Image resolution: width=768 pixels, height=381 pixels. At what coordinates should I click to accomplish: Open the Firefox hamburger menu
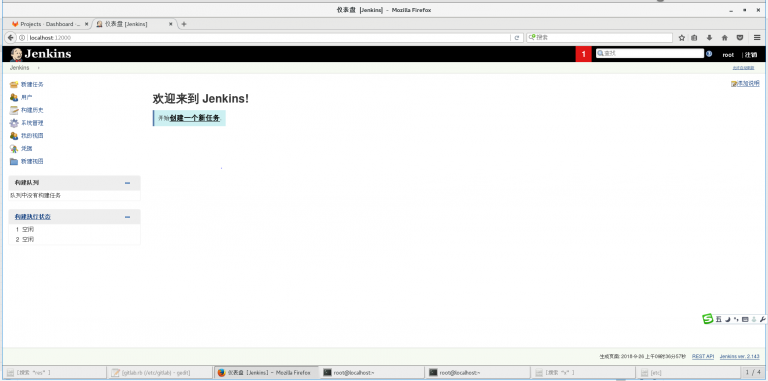(x=757, y=38)
